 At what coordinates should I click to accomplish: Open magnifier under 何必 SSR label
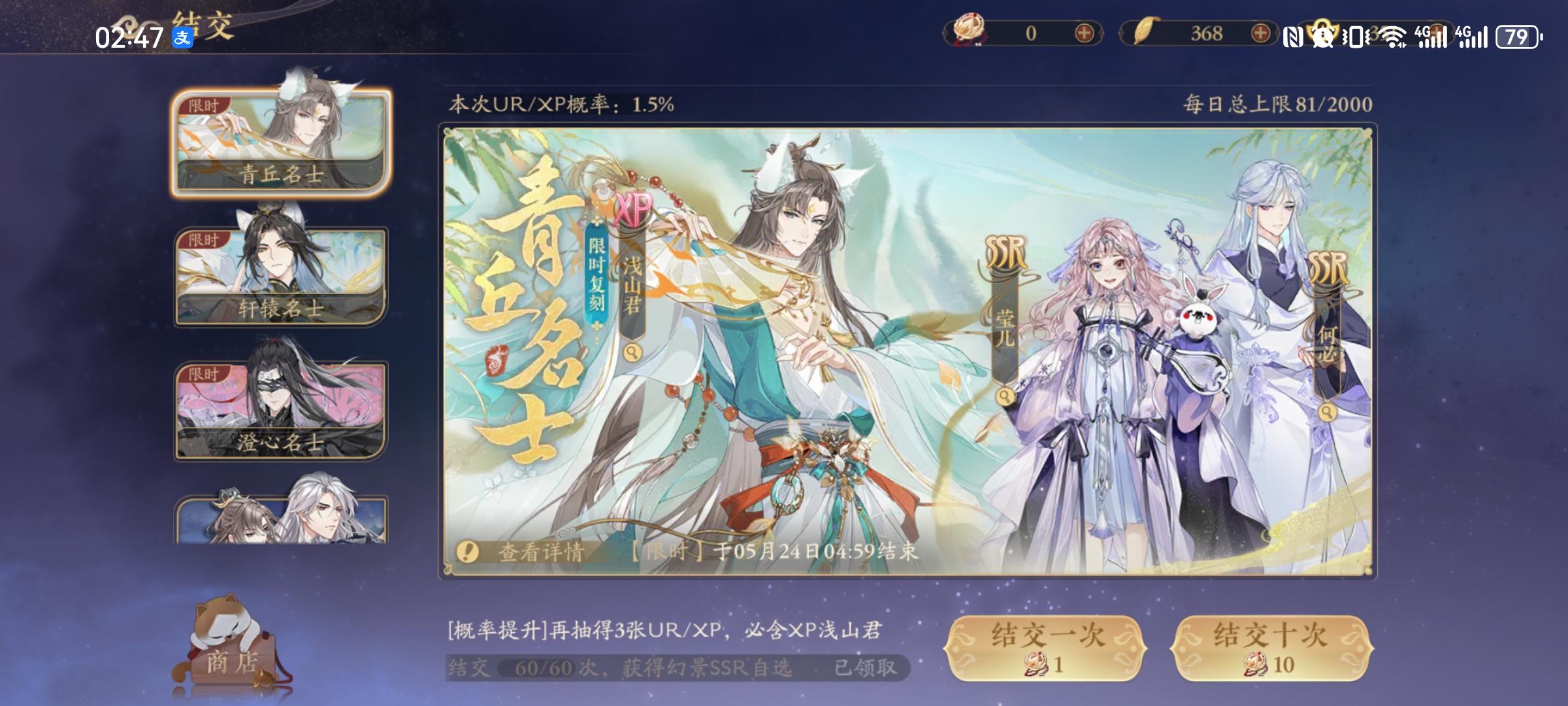[x=1327, y=412]
